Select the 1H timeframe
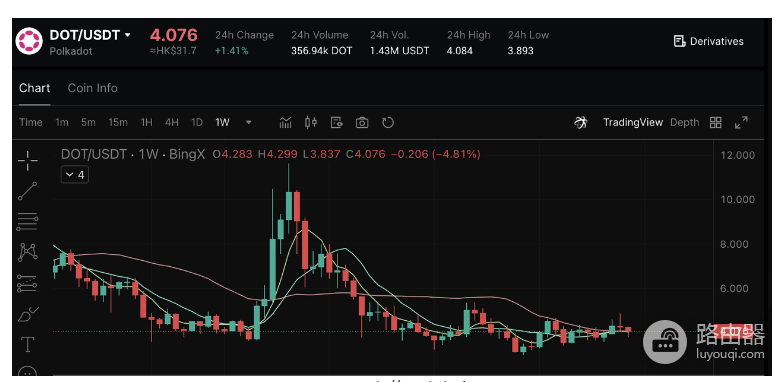Image resolution: width=783 pixels, height=382 pixels. tap(146, 122)
